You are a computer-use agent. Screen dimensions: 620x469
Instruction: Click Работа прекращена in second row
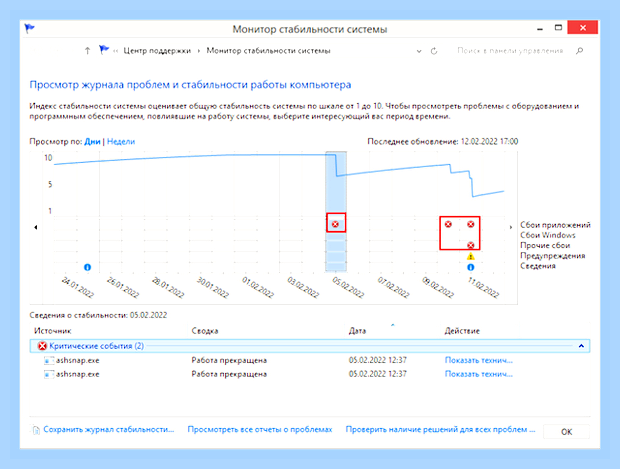pyautogui.click(x=229, y=374)
